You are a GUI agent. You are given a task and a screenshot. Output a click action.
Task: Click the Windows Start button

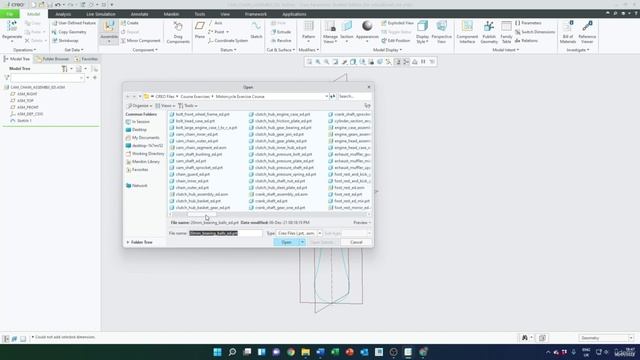click(218, 352)
